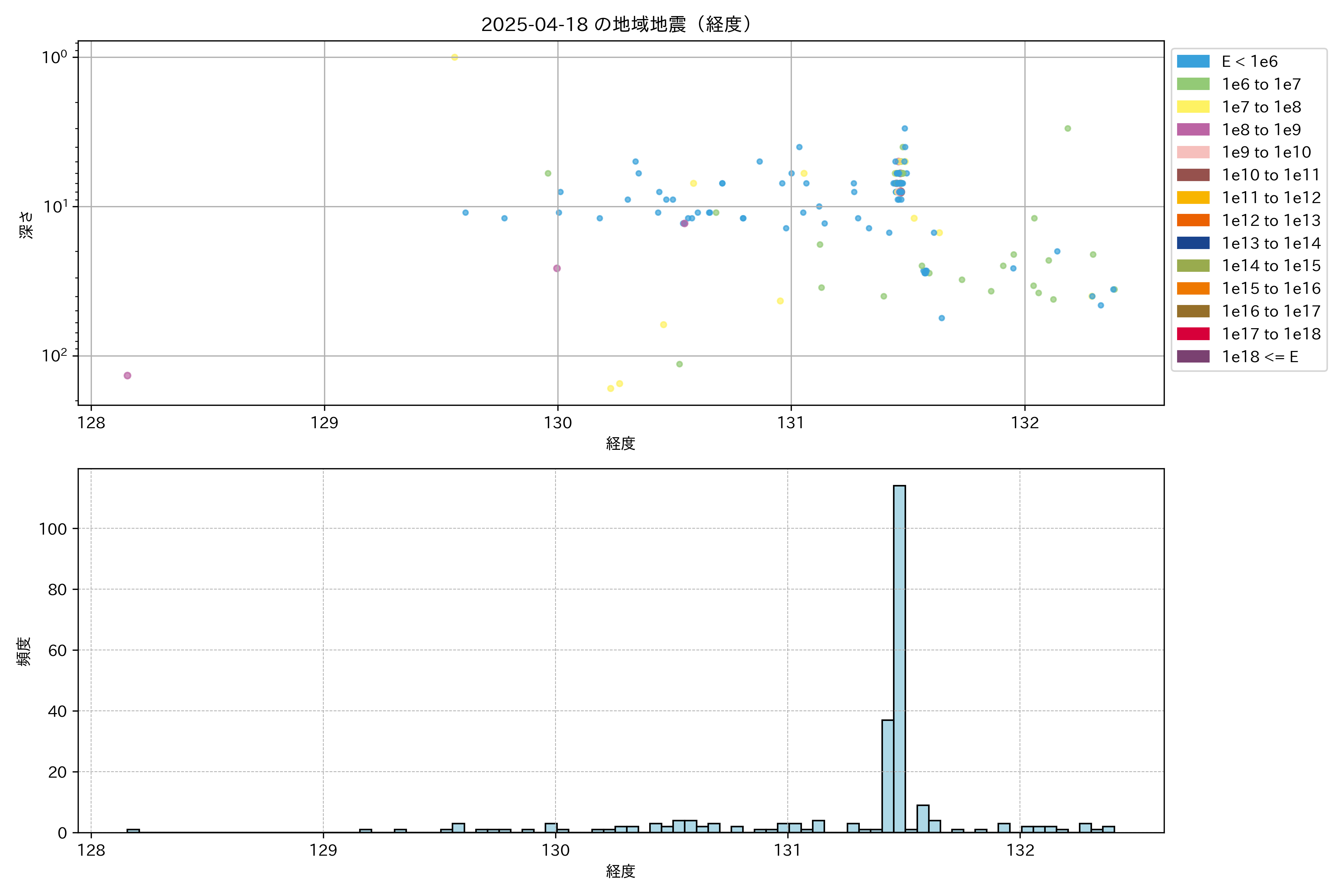Click the yellow scatter point at depth 10⁰
Viewport: 1344px width, 896px height.
[454, 57]
